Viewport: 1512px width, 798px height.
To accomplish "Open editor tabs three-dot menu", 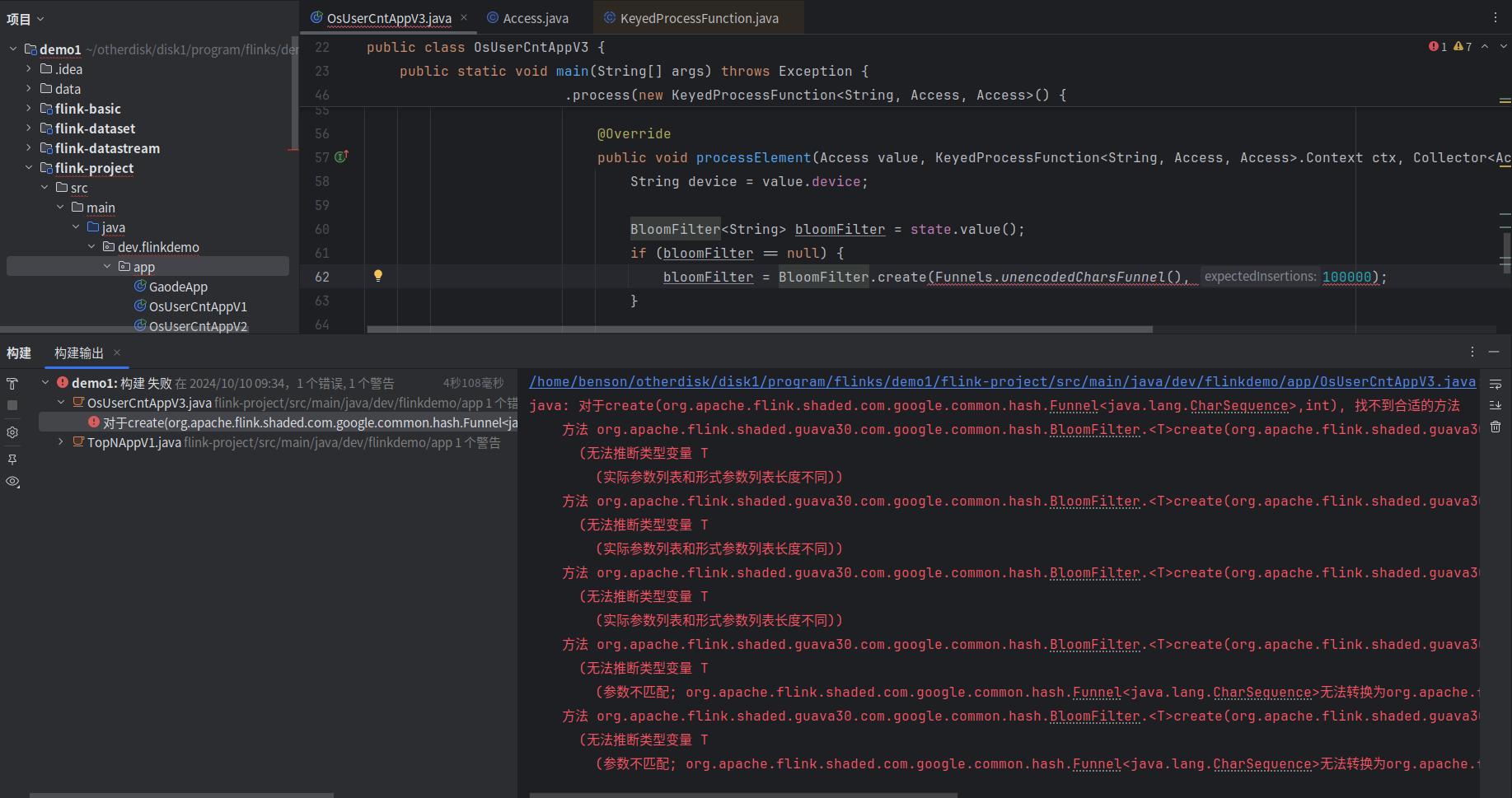I will point(1496,17).
